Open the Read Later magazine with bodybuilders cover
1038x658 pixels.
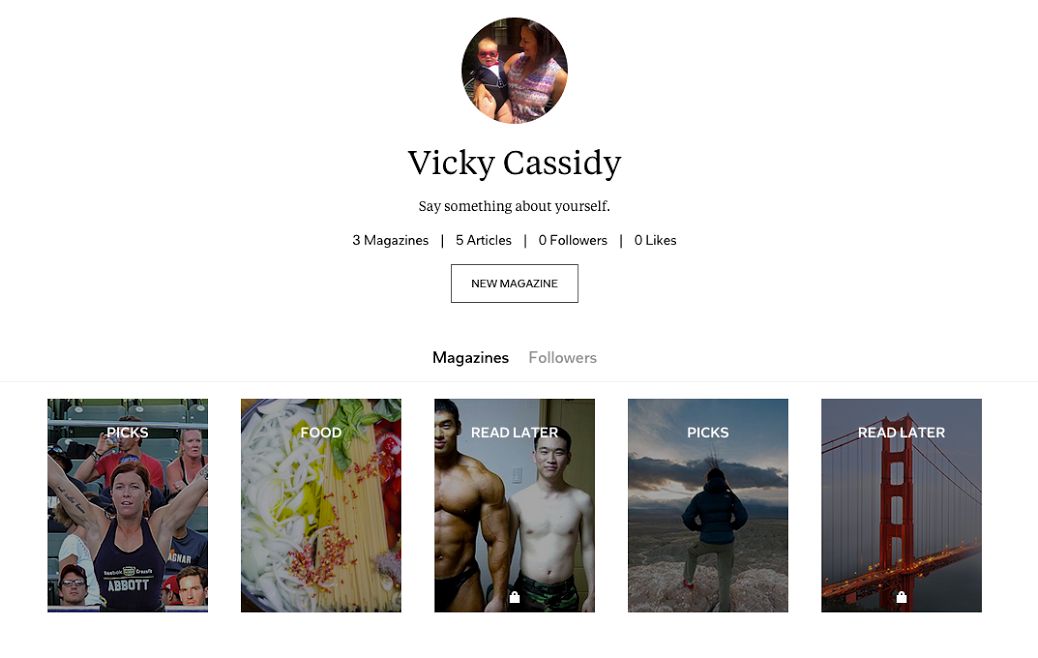[514, 505]
